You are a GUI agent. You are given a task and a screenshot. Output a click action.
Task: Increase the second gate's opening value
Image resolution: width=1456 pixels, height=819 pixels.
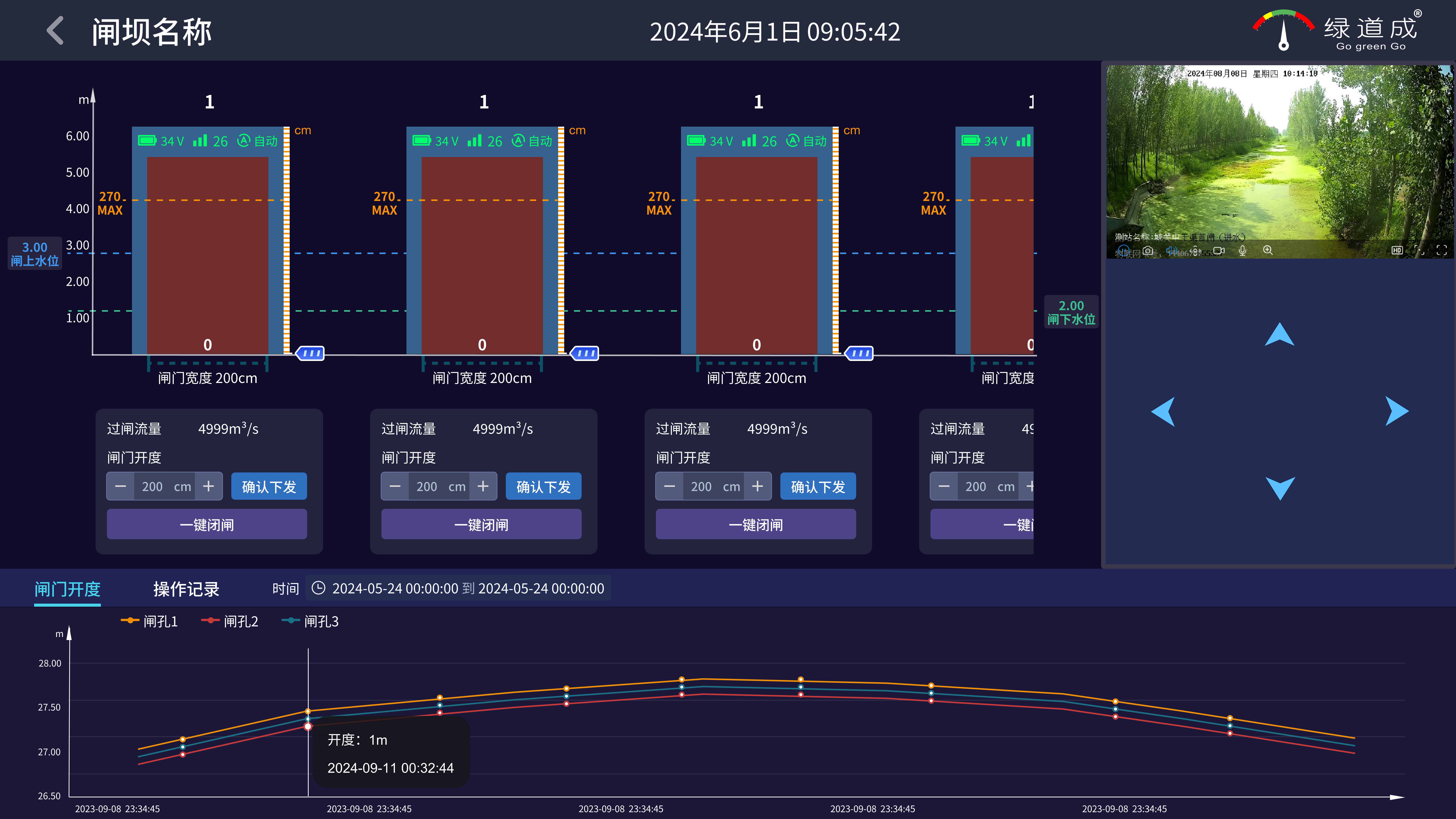(483, 486)
